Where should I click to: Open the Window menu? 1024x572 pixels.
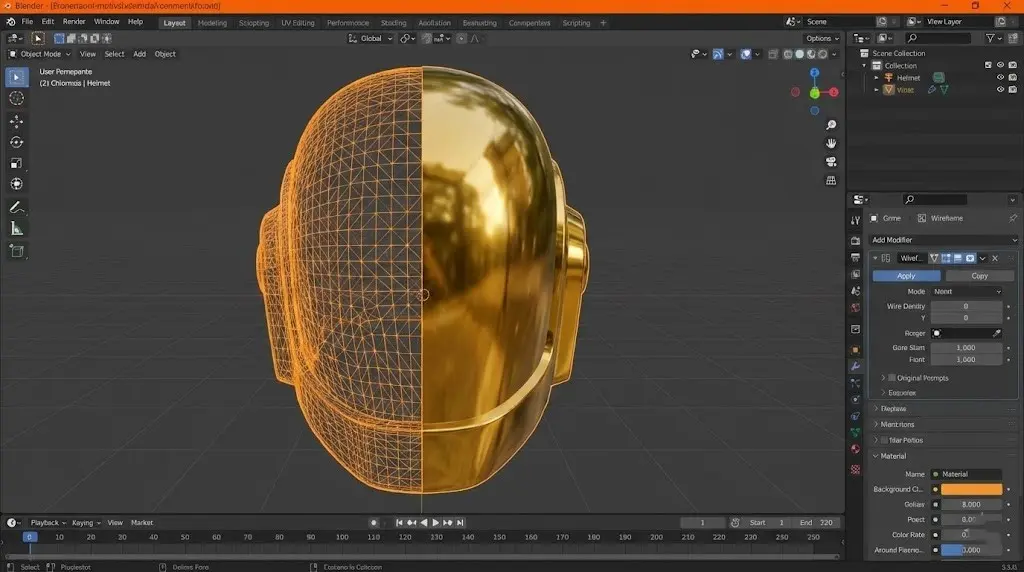tap(106, 22)
